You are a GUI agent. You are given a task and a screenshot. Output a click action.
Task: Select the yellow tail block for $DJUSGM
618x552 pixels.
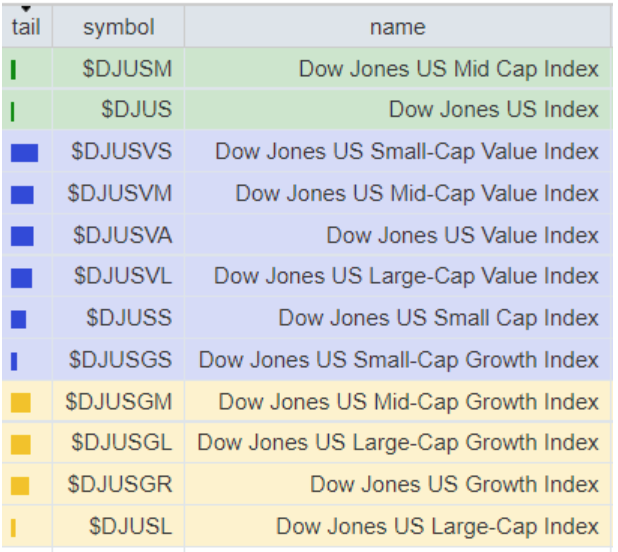coord(20,403)
